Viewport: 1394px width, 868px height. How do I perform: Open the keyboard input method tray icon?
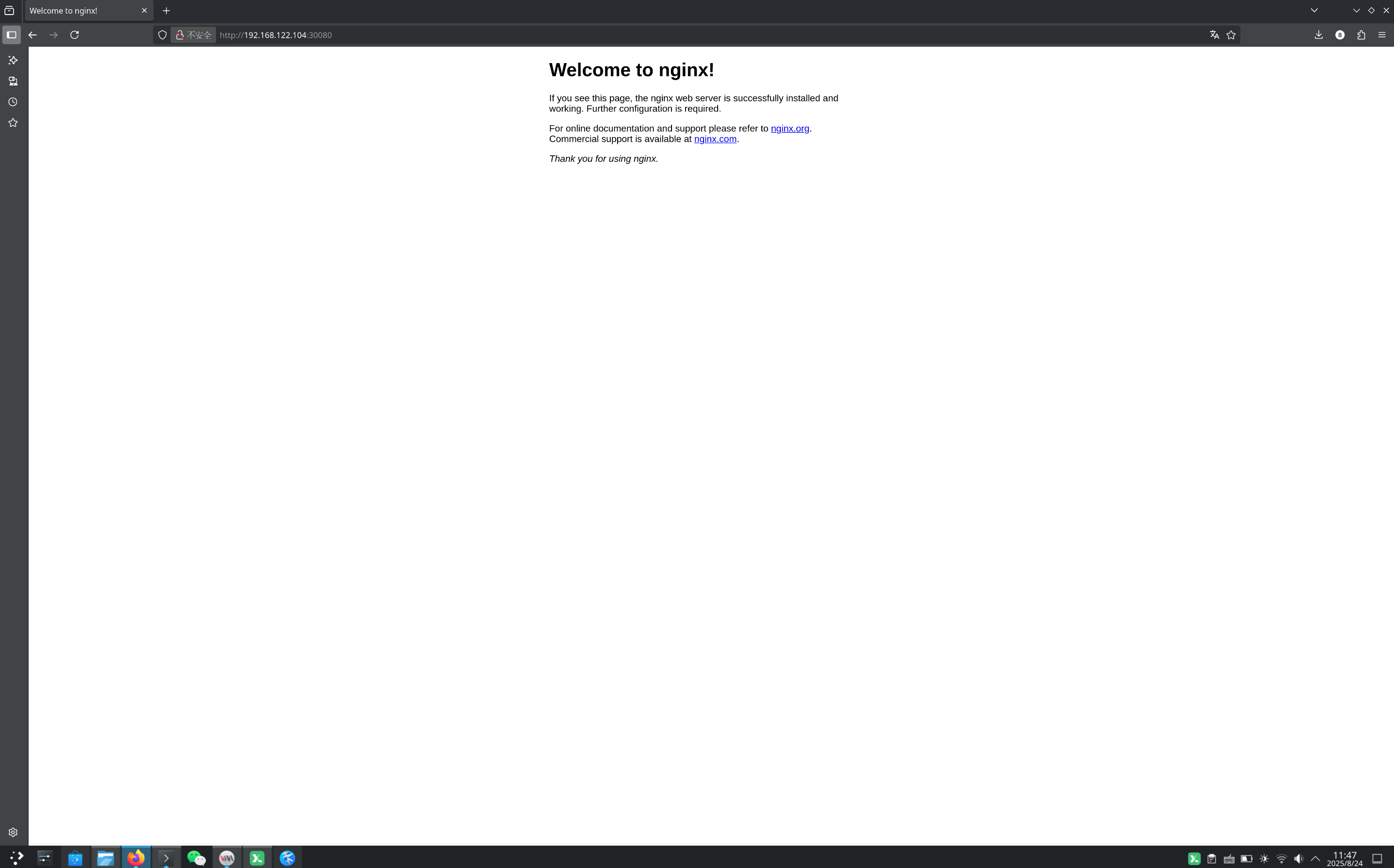tap(1229, 859)
